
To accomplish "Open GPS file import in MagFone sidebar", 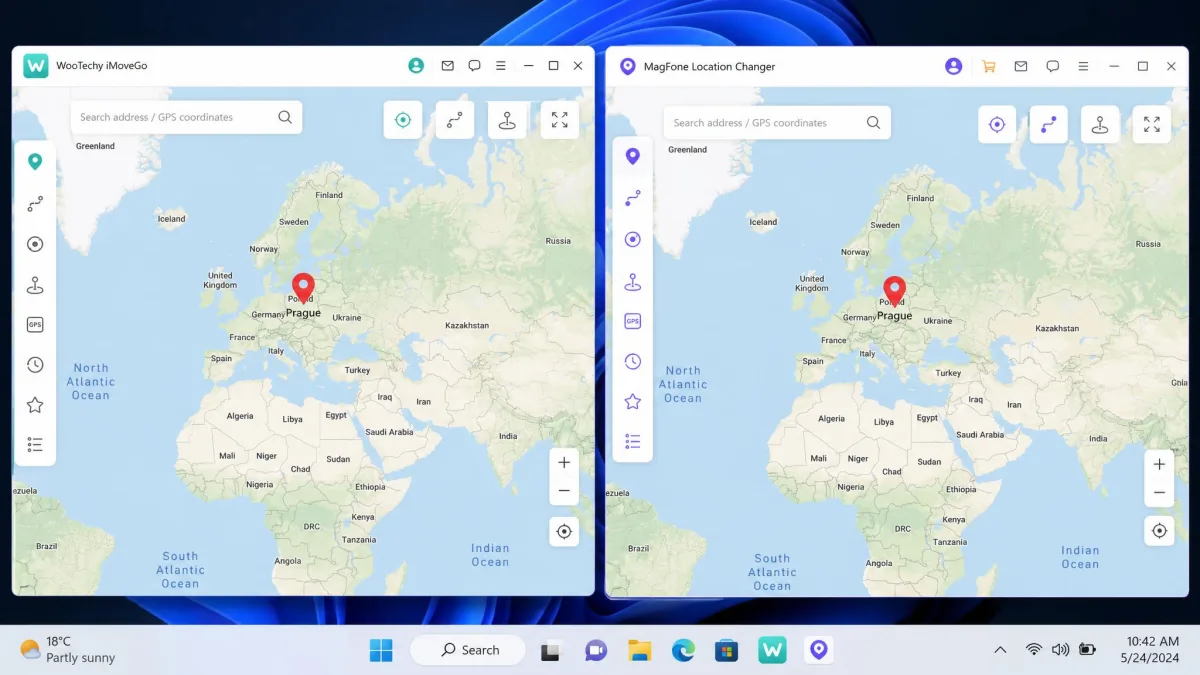I will pyautogui.click(x=632, y=321).
